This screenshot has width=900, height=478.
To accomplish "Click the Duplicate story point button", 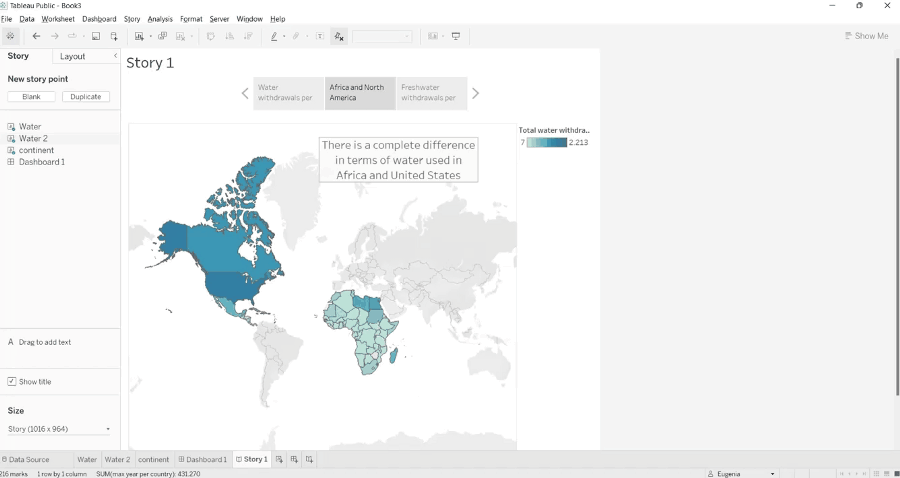I will pos(86,96).
